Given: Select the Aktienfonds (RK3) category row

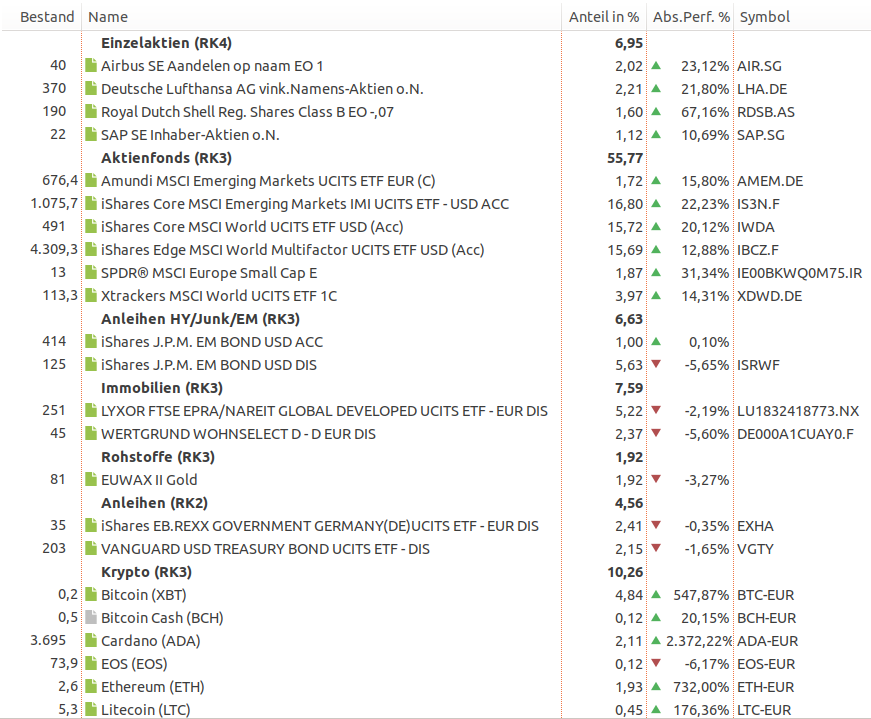Looking at the screenshot, I should [x=436, y=158].
